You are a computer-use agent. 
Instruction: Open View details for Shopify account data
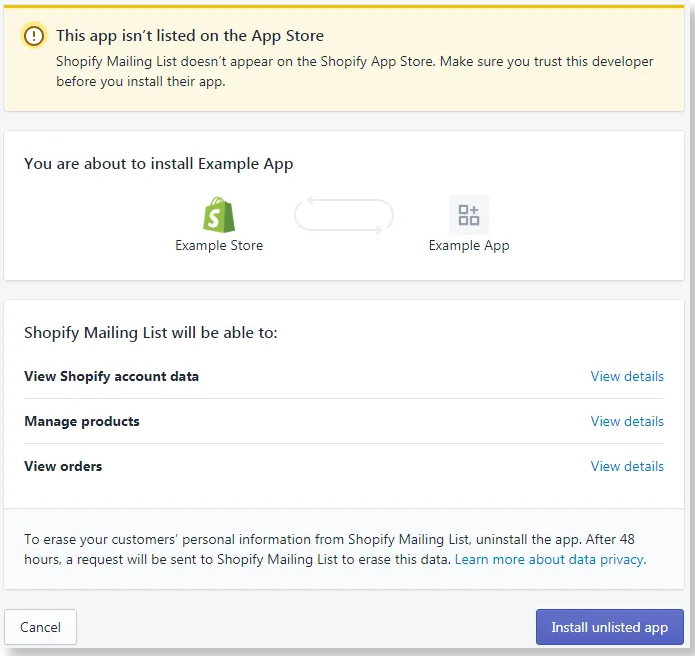click(626, 376)
